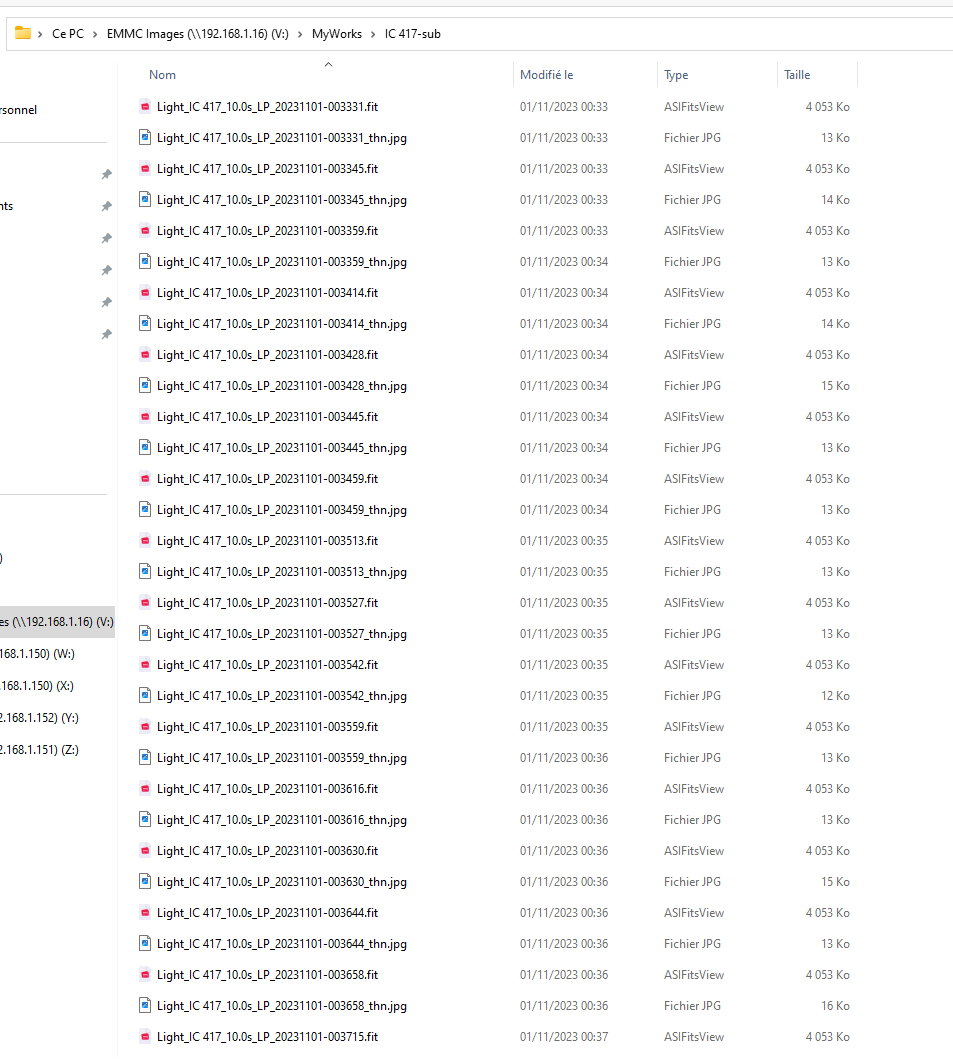Sort files by the Nom column

pyautogui.click(x=162, y=75)
